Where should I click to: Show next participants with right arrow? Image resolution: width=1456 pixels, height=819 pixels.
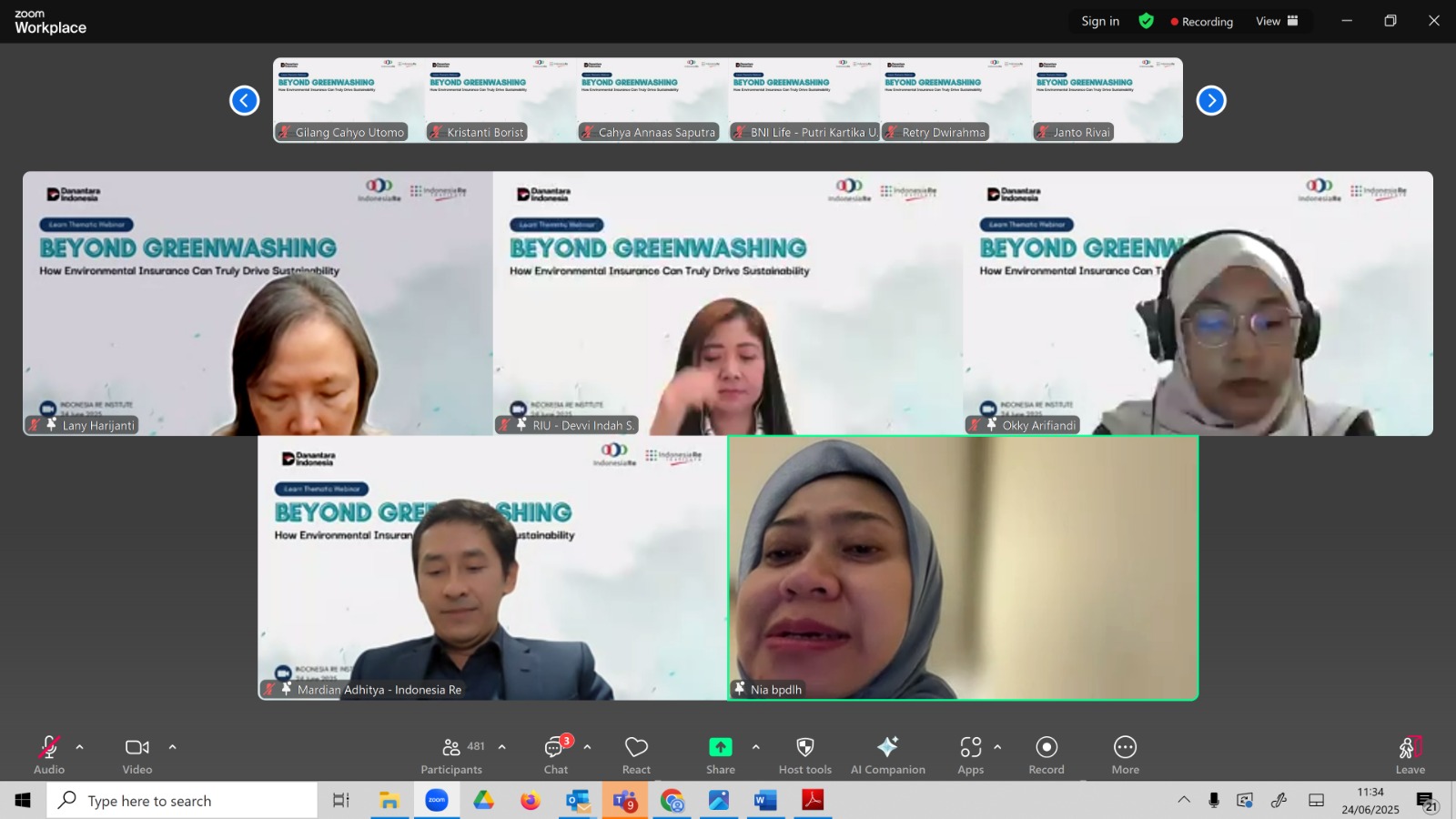point(1211,100)
